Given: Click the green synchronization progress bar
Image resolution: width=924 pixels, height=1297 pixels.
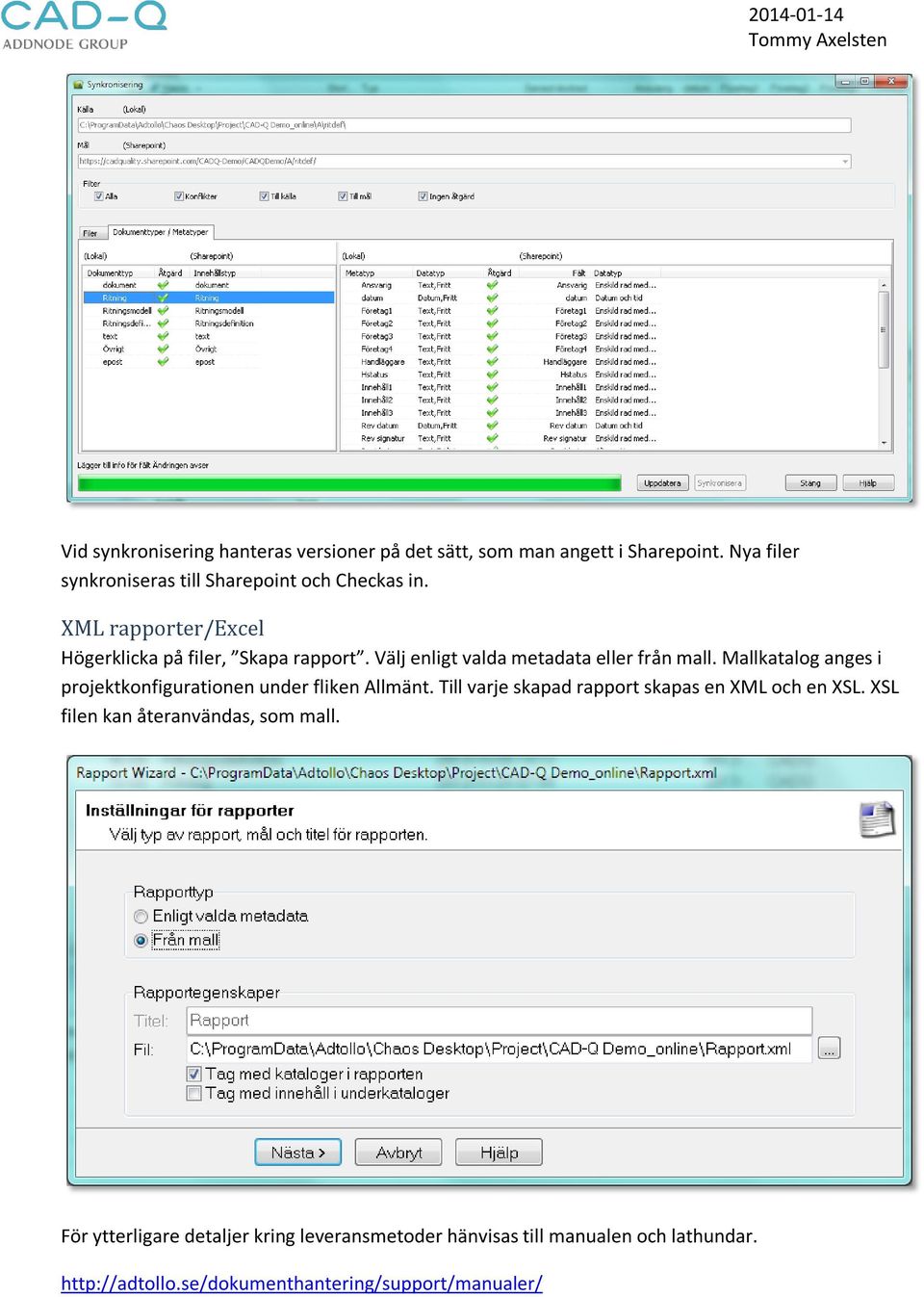Looking at the screenshot, I should 349,483.
